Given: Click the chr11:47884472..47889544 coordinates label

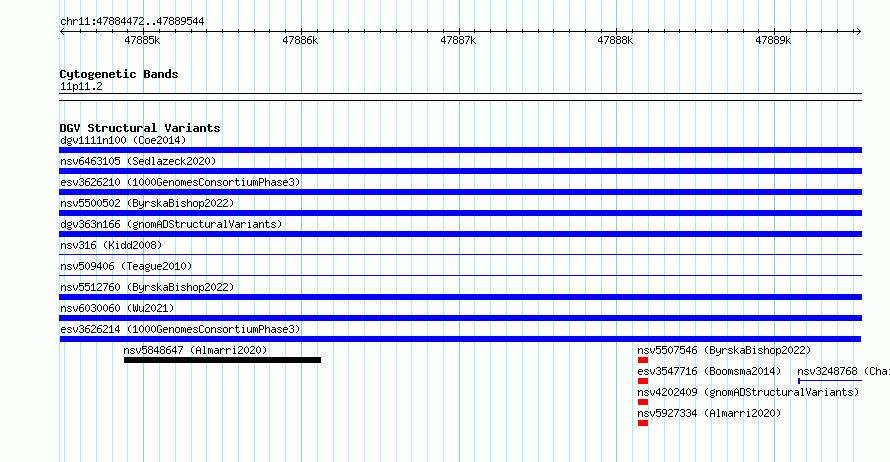Looking at the screenshot, I should pos(132,22).
